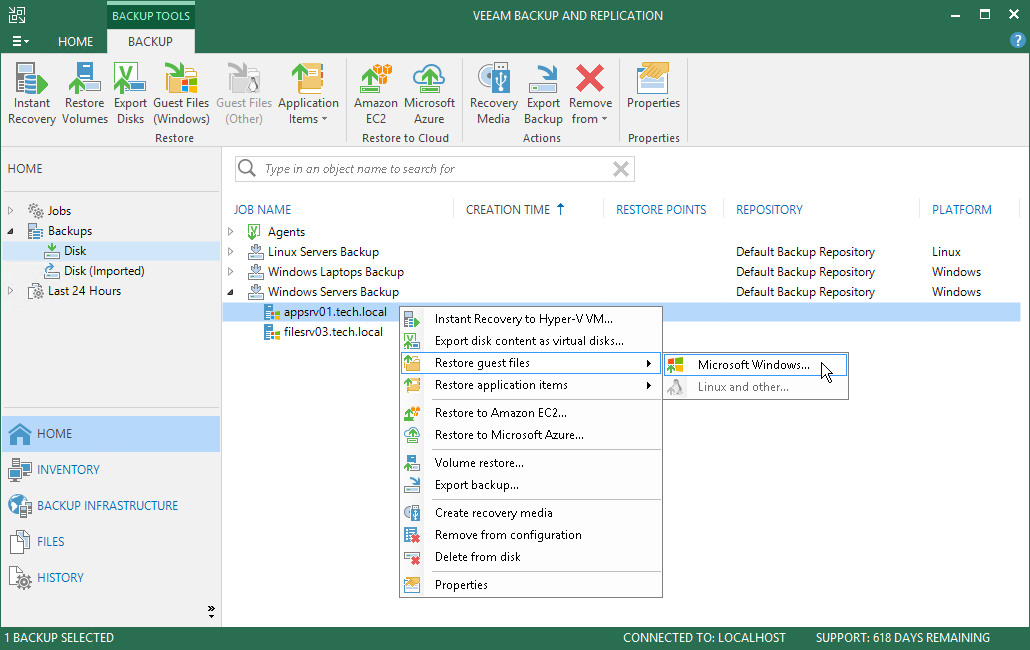Click the Veeam app logo icon

17,15
